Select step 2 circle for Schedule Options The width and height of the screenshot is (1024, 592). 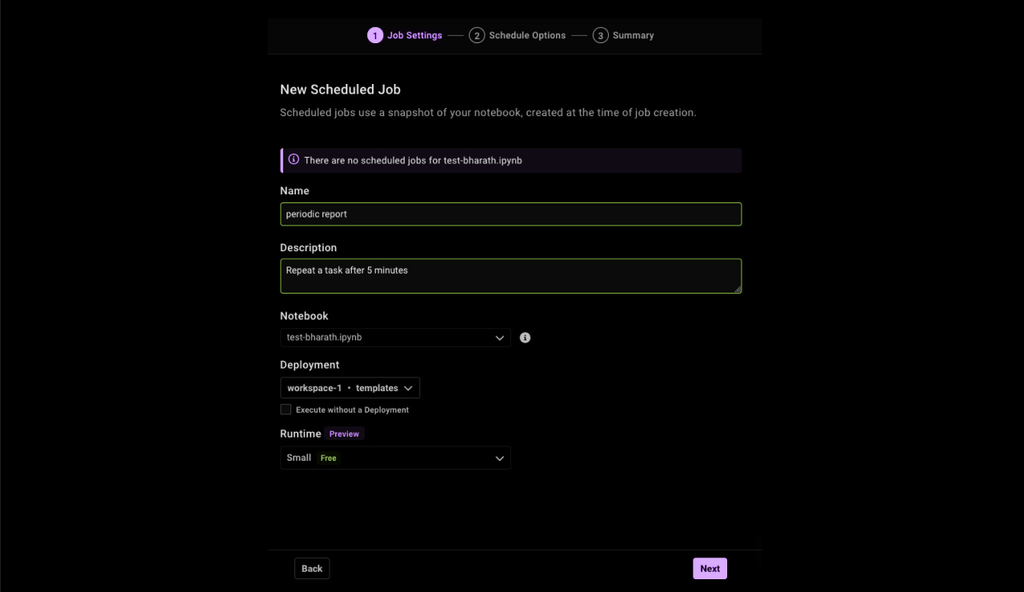(x=477, y=35)
